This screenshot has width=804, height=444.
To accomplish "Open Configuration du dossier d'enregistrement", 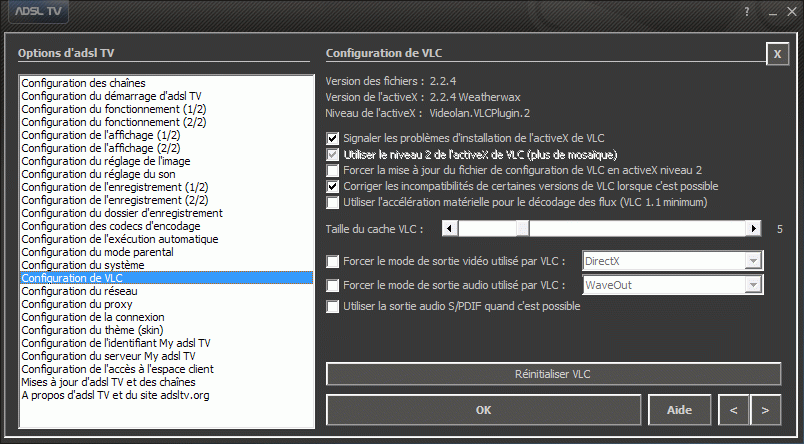I will [x=166, y=213].
